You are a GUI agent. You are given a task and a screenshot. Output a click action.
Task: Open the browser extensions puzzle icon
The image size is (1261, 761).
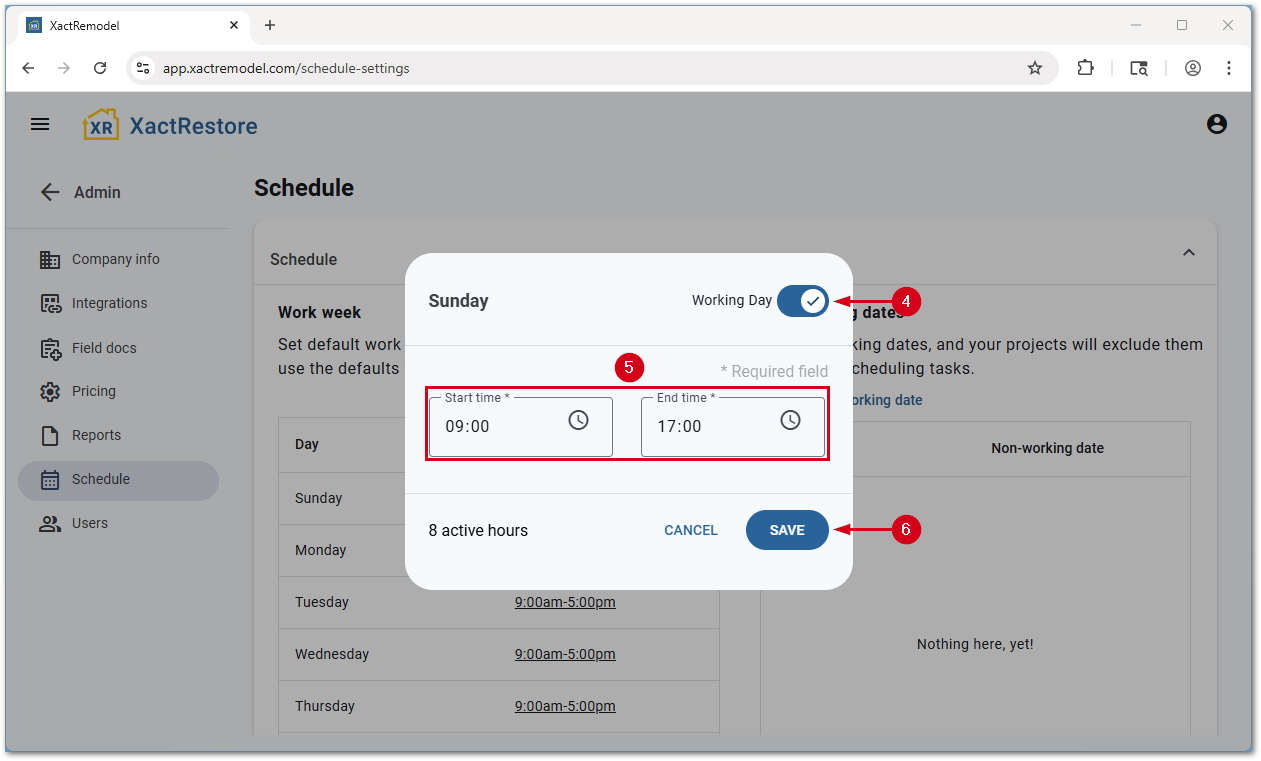point(1085,68)
